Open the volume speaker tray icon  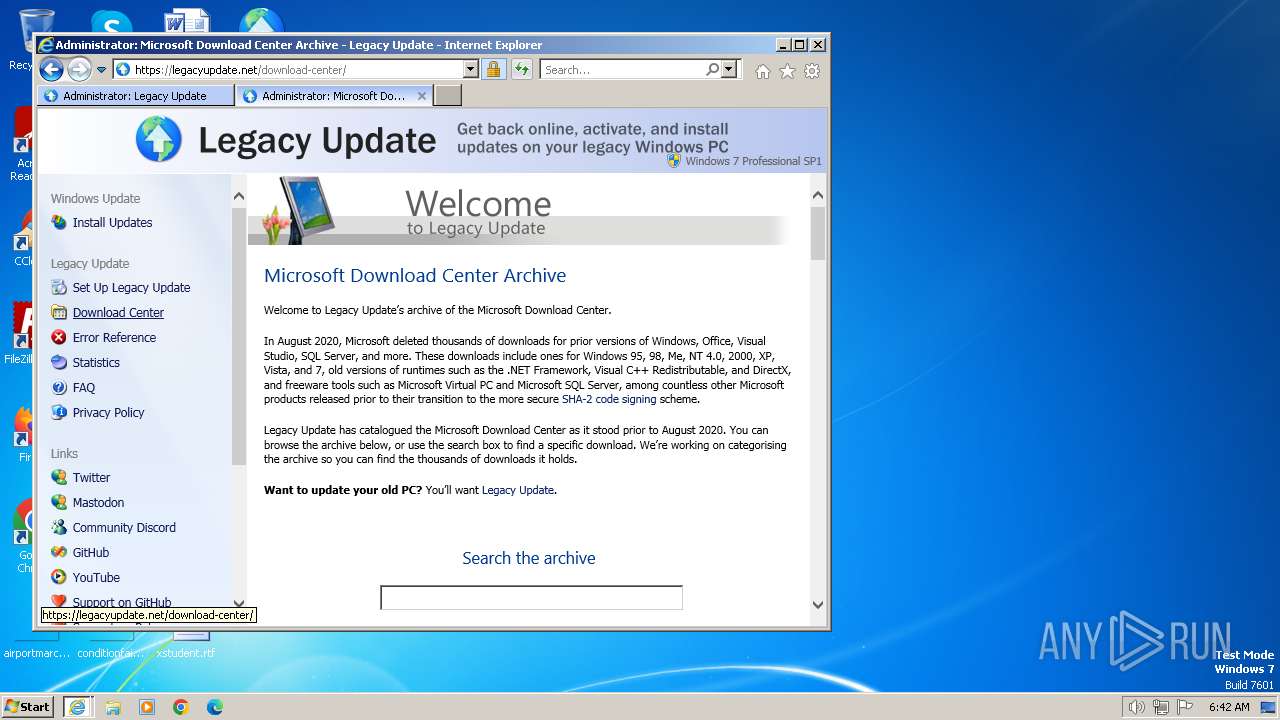[1136, 707]
